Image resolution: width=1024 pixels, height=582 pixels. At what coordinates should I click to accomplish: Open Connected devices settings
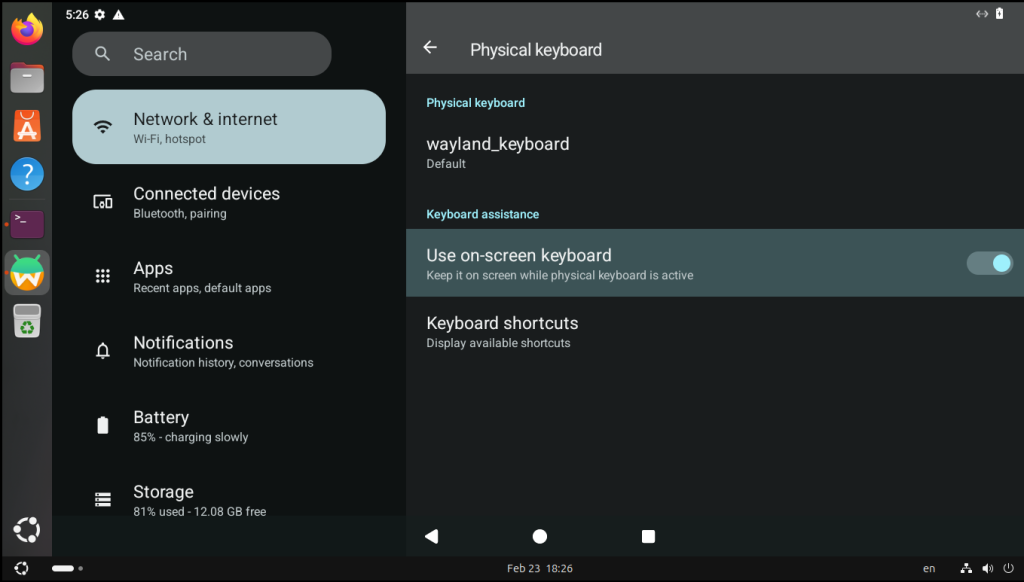206,202
